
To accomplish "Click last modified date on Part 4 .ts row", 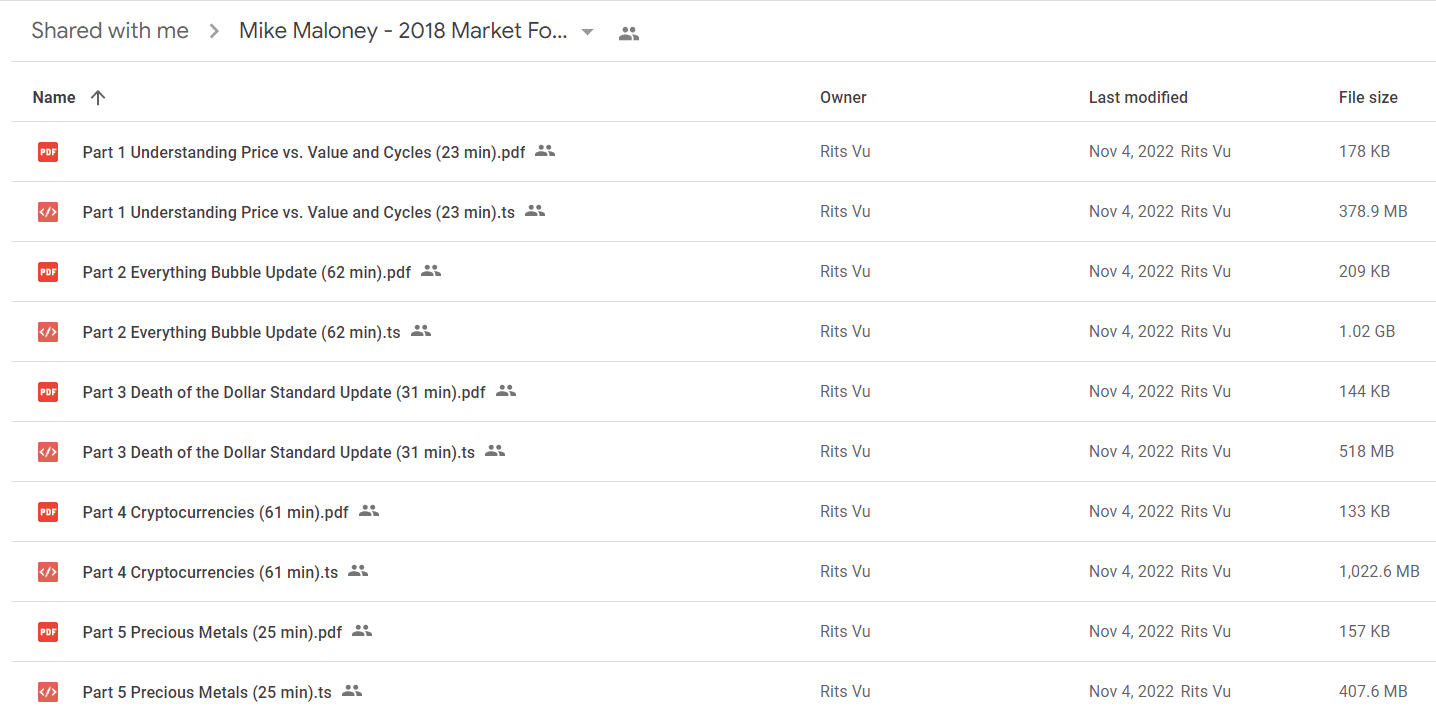I will [1131, 572].
